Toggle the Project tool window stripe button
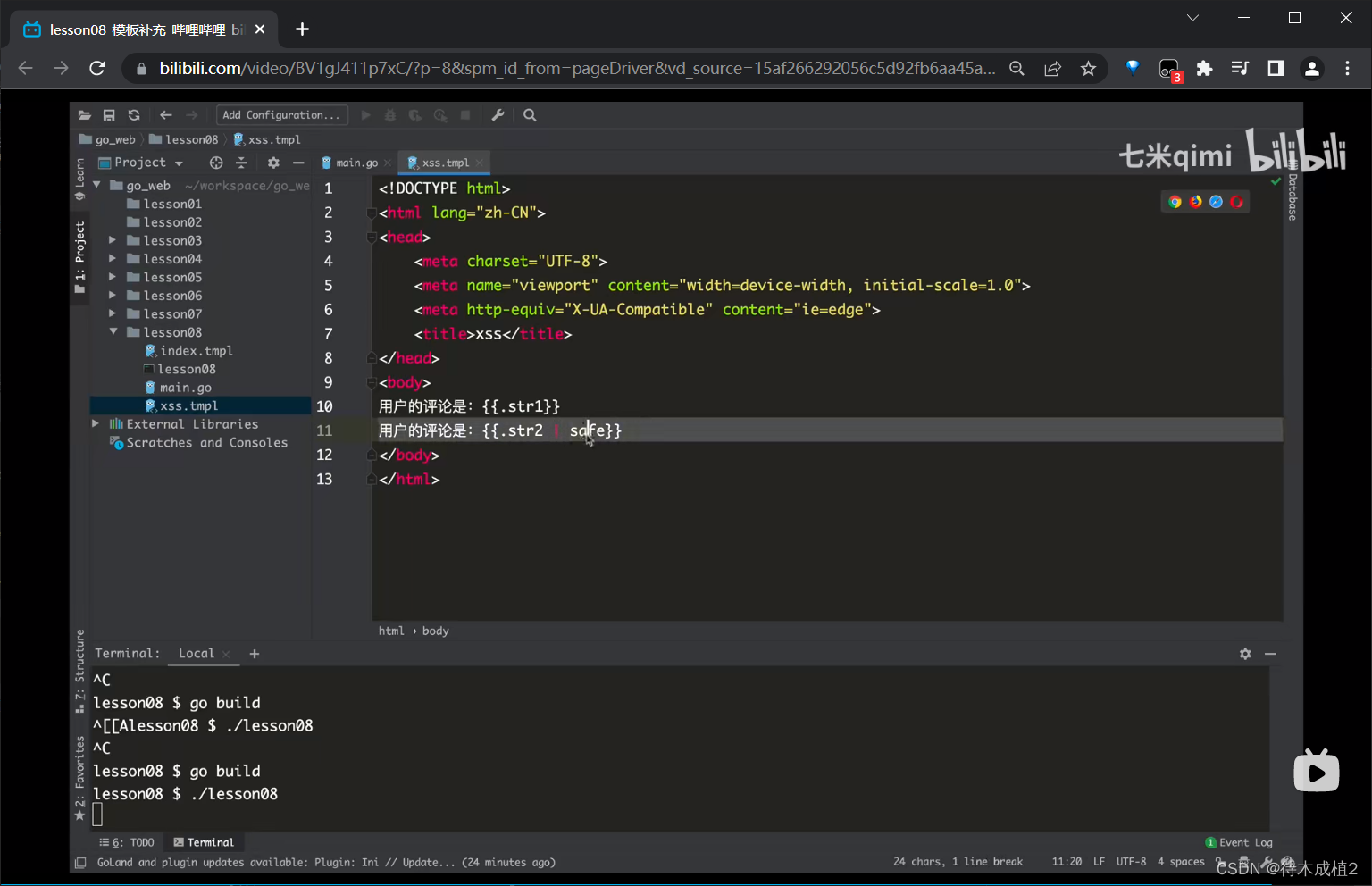This screenshot has height=886, width=1372. click(x=79, y=255)
